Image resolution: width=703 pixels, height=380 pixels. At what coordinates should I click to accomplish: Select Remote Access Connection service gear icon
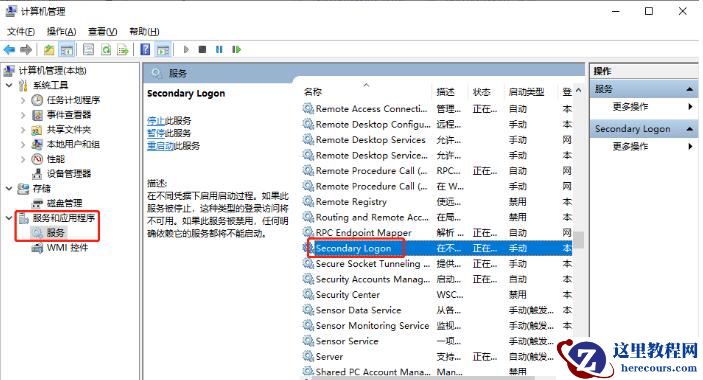pos(308,108)
